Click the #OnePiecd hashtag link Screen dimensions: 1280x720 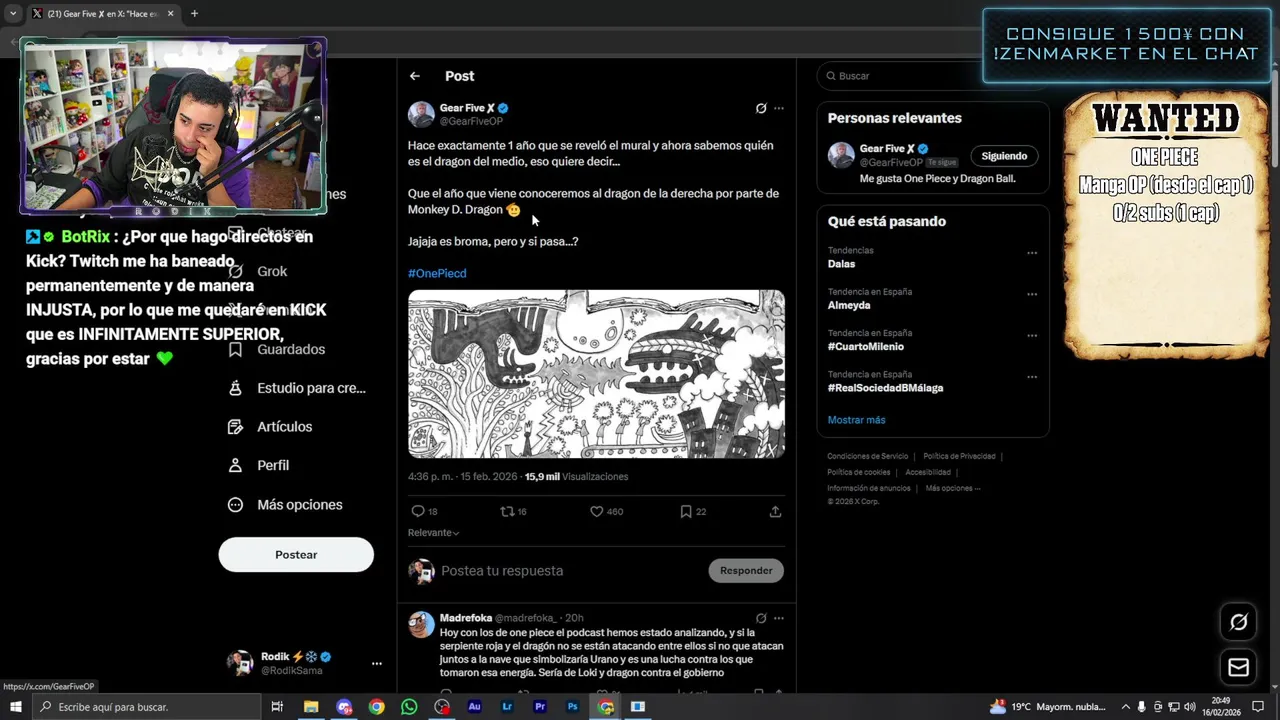coord(437,273)
